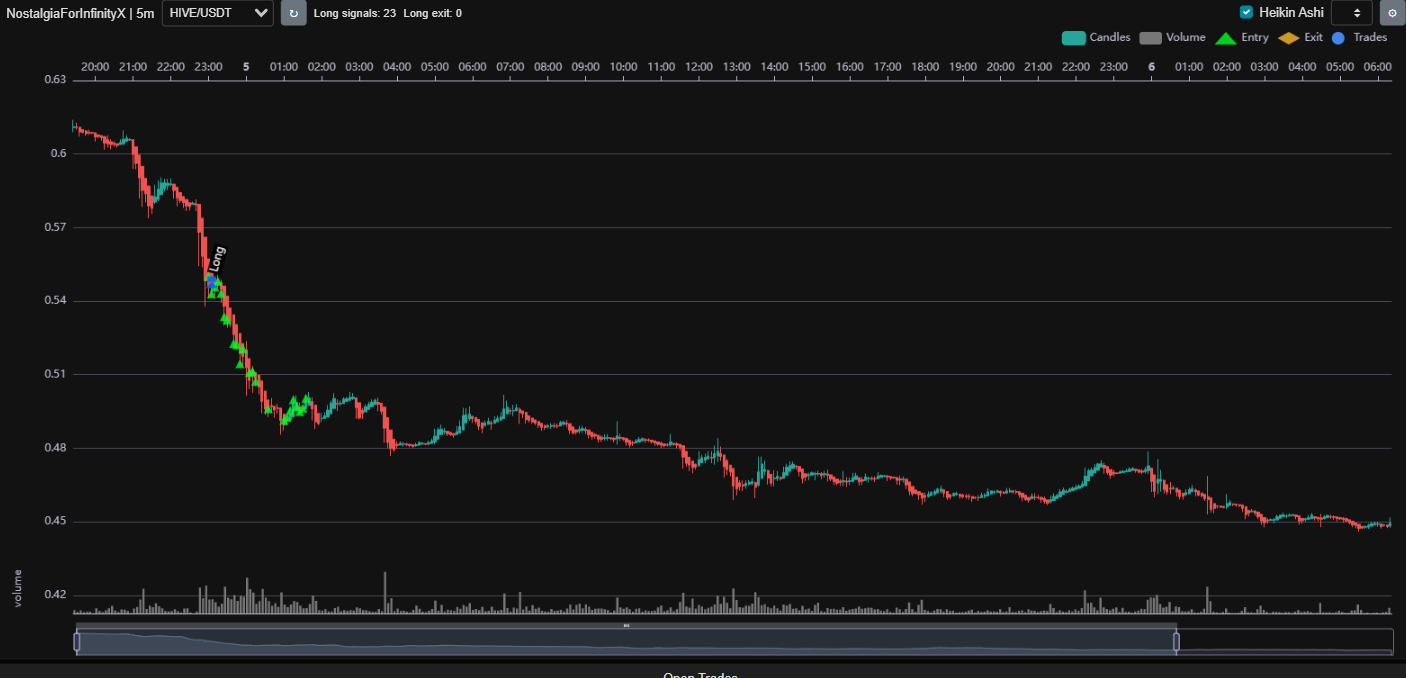
Task: Toggle the Trades dots in legend
Action: [1360, 38]
